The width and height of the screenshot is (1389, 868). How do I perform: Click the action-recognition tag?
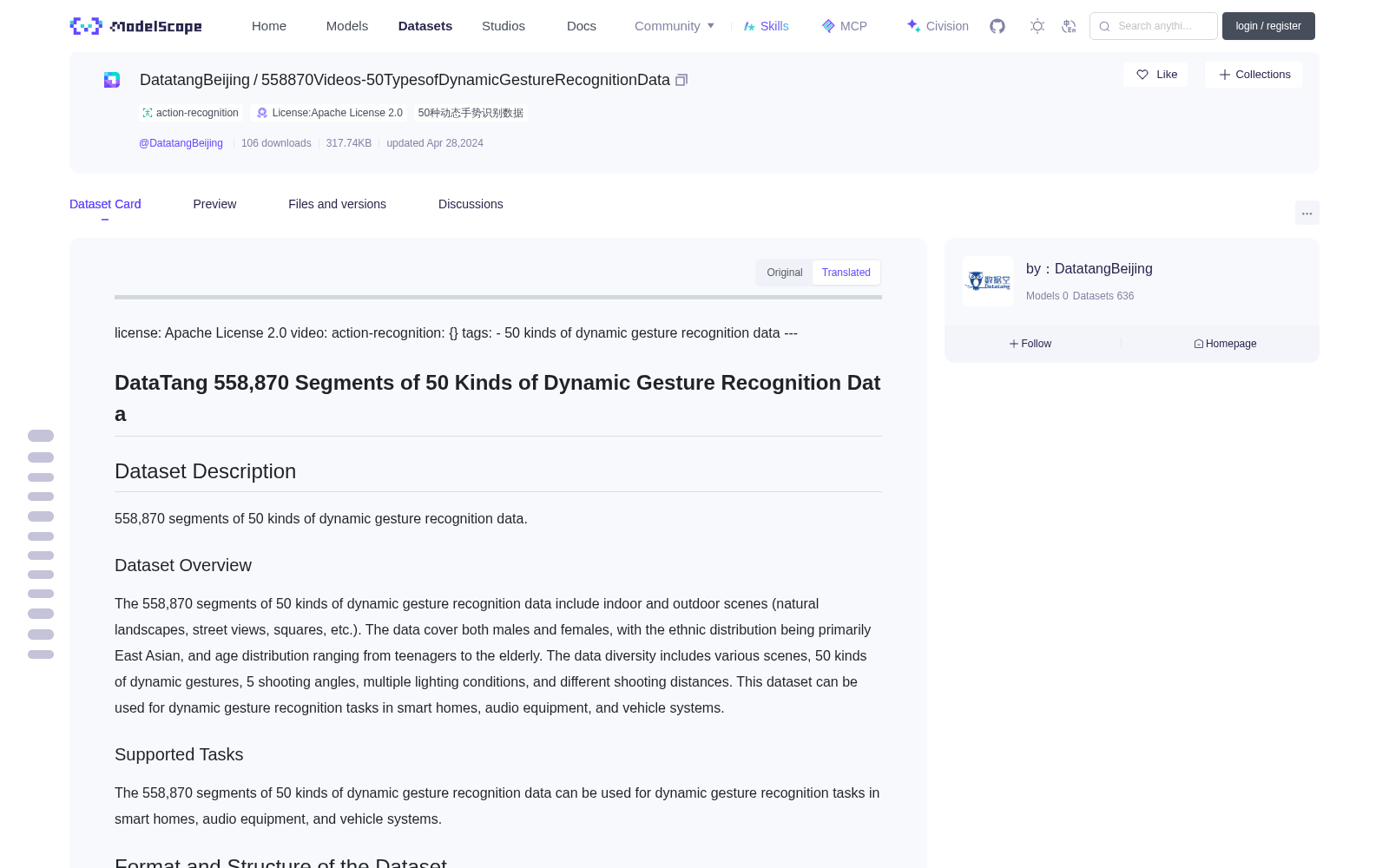point(190,113)
